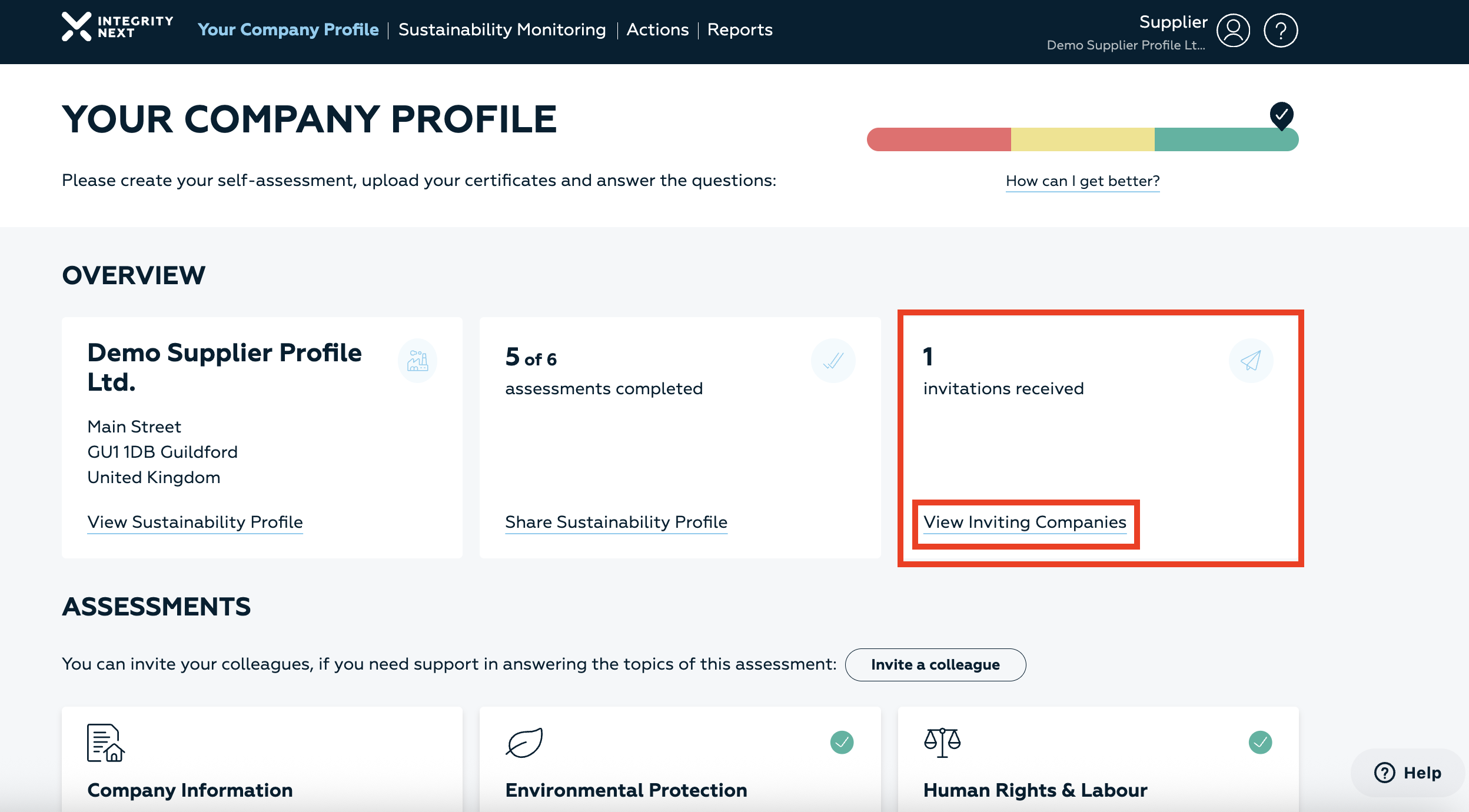Open the Reports tab

pyautogui.click(x=740, y=29)
